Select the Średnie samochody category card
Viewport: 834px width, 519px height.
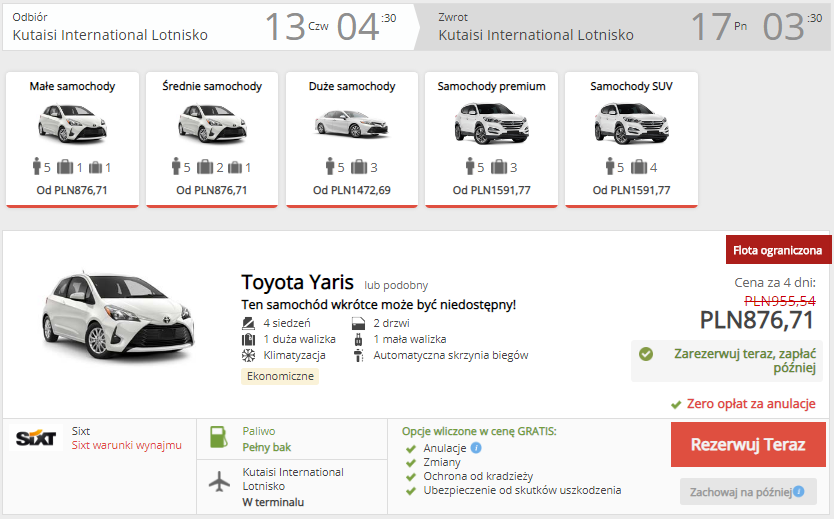pyautogui.click(x=212, y=139)
